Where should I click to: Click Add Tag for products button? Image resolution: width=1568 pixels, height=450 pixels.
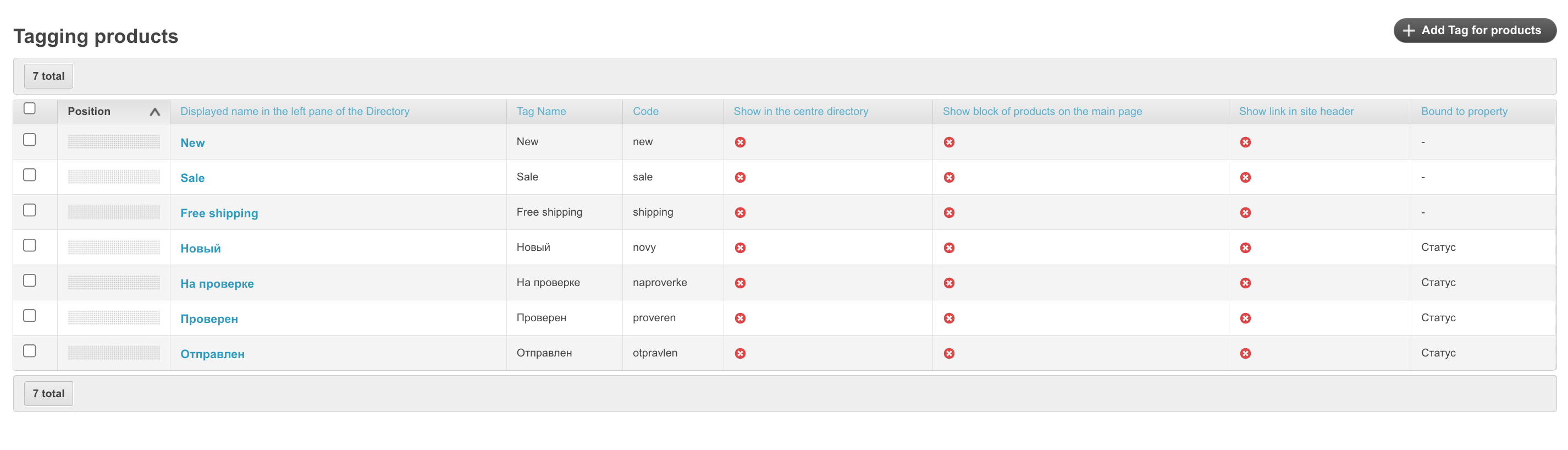coord(1473,30)
